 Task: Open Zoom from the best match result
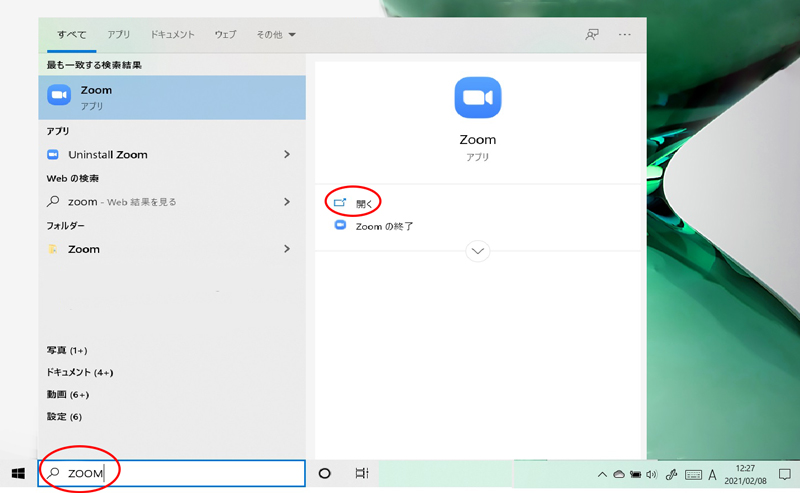[x=170, y=97]
